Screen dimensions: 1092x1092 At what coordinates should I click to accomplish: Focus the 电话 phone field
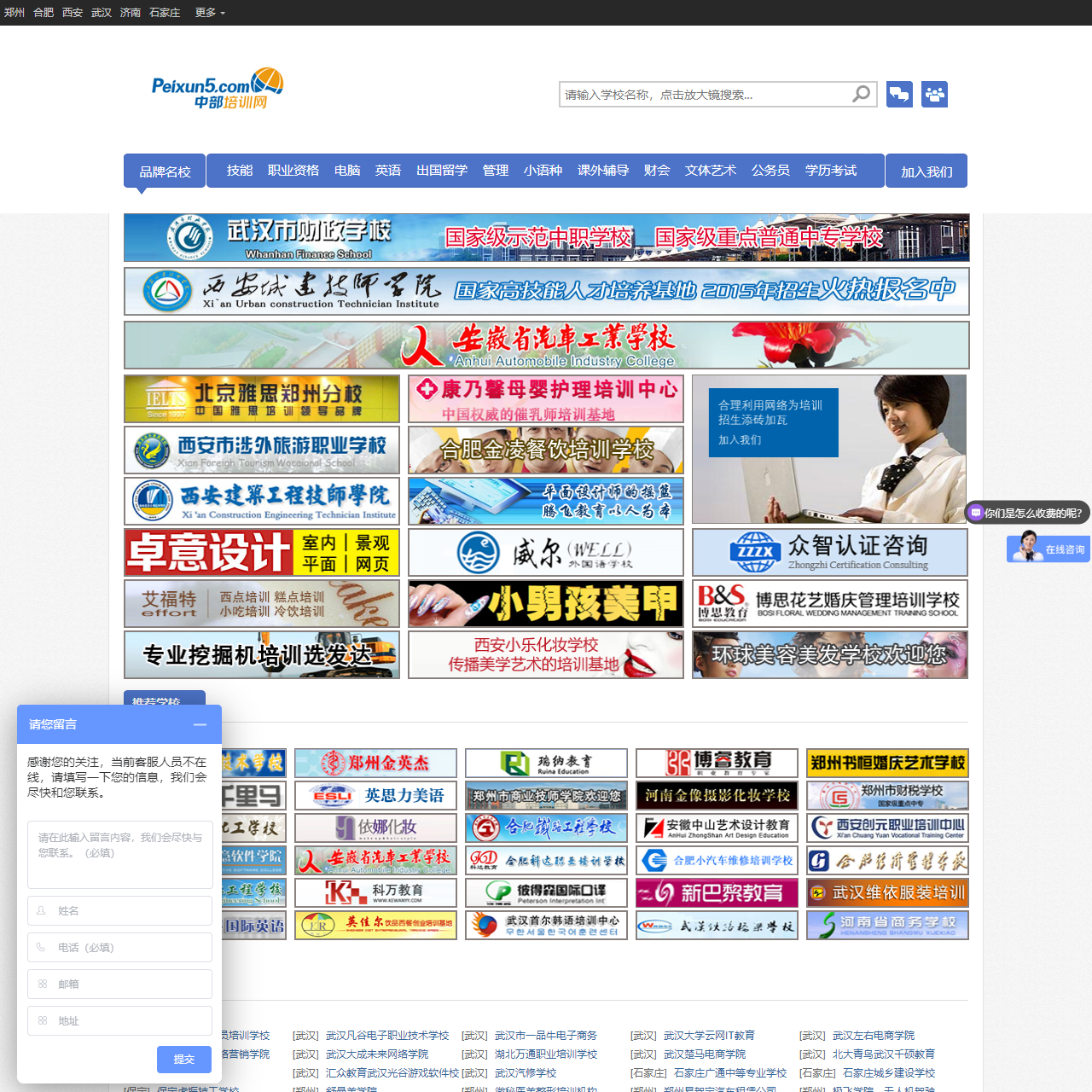click(119, 948)
